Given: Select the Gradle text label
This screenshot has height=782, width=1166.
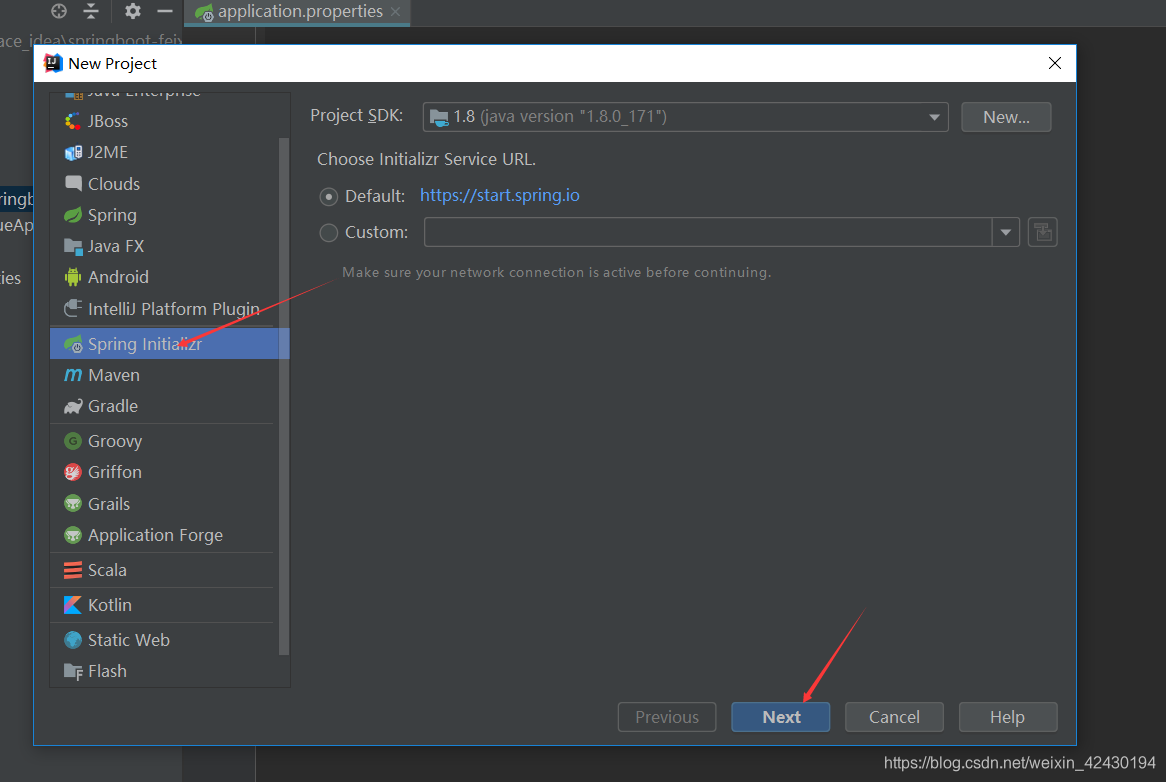Looking at the screenshot, I should [113, 407].
